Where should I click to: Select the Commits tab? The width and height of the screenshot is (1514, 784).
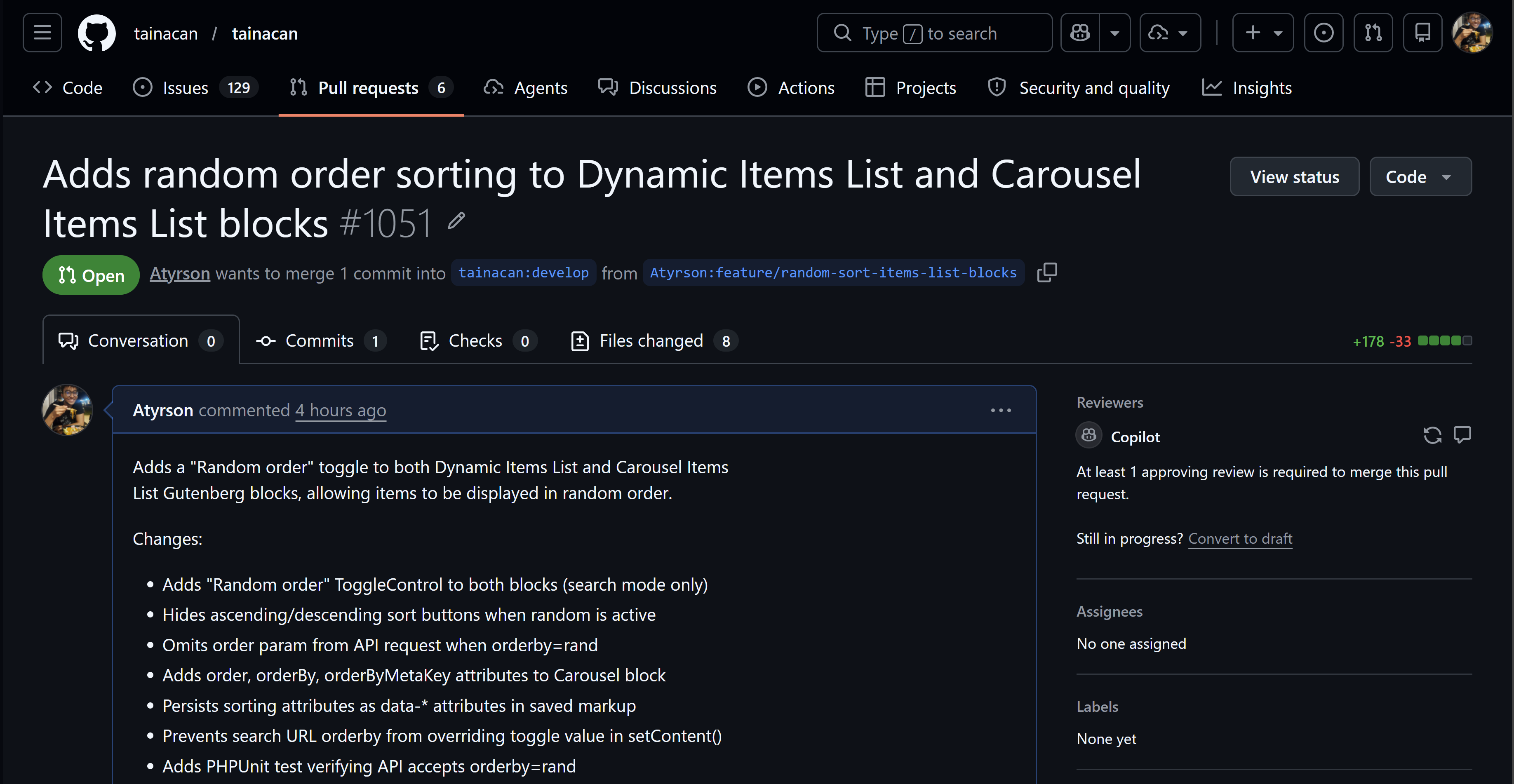[321, 340]
